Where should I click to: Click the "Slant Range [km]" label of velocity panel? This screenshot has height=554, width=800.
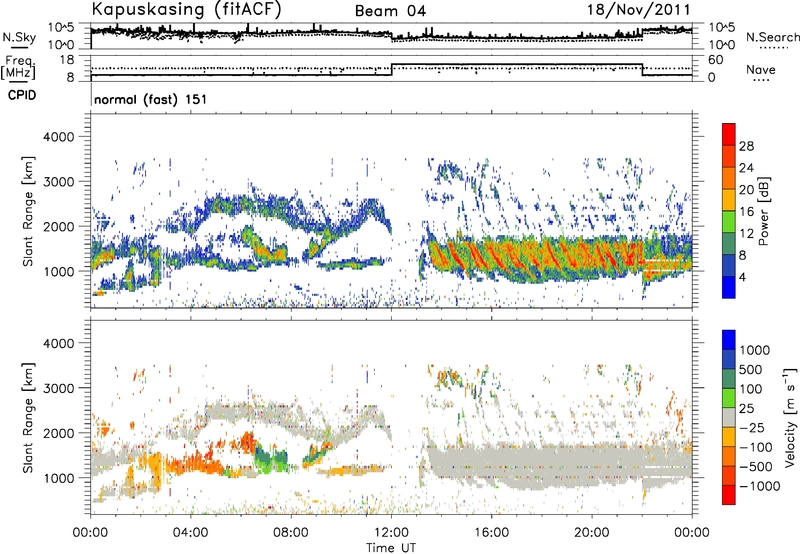pyautogui.click(x=28, y=417)
